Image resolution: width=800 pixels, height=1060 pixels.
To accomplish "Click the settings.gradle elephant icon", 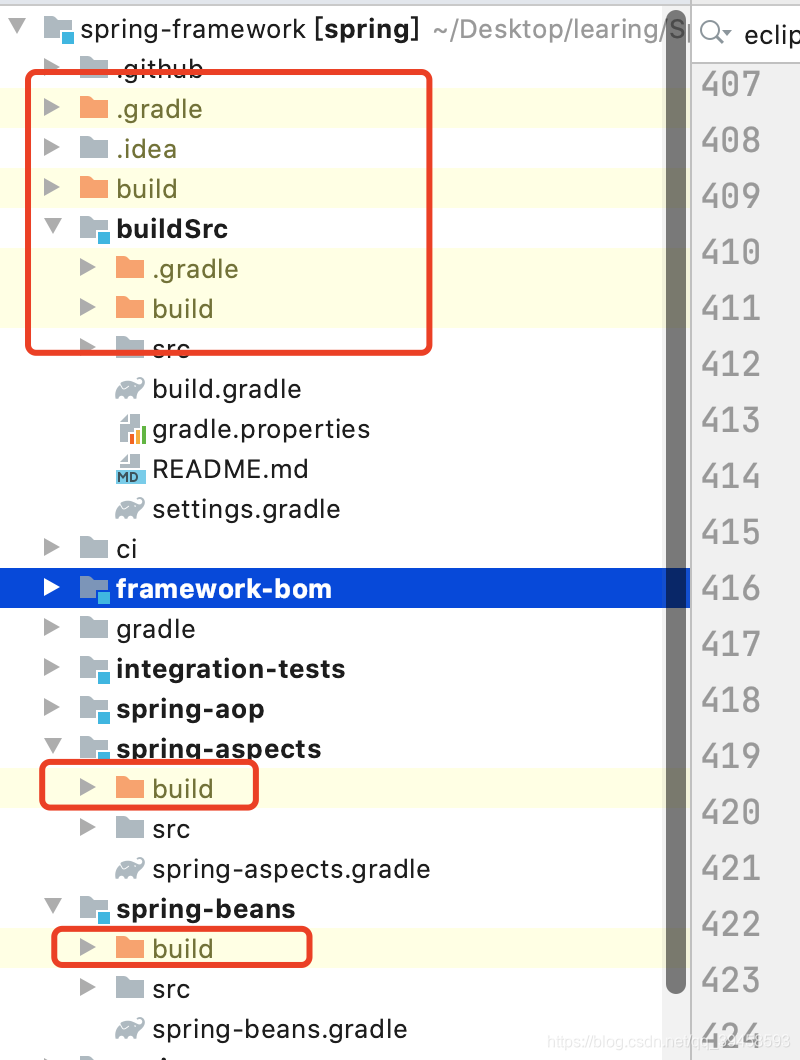I will (x=130, y=508).
